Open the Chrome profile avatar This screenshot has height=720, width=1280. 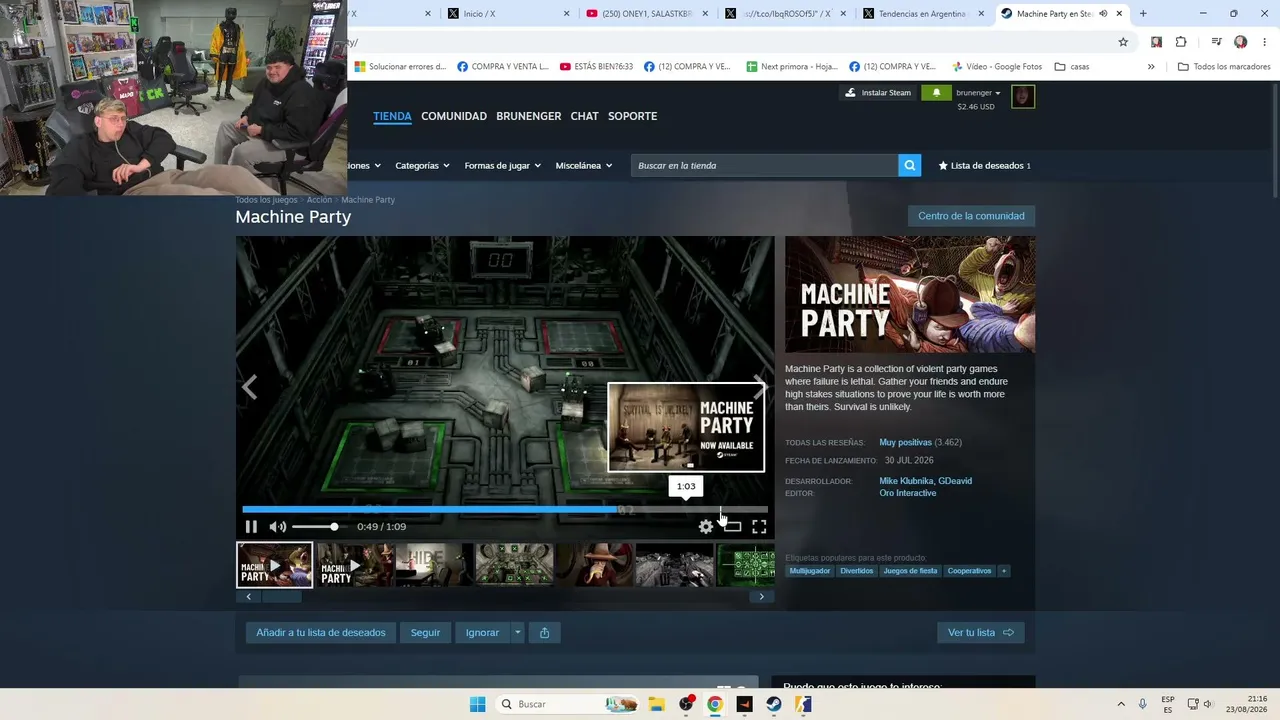click(x=1240, y=42)
